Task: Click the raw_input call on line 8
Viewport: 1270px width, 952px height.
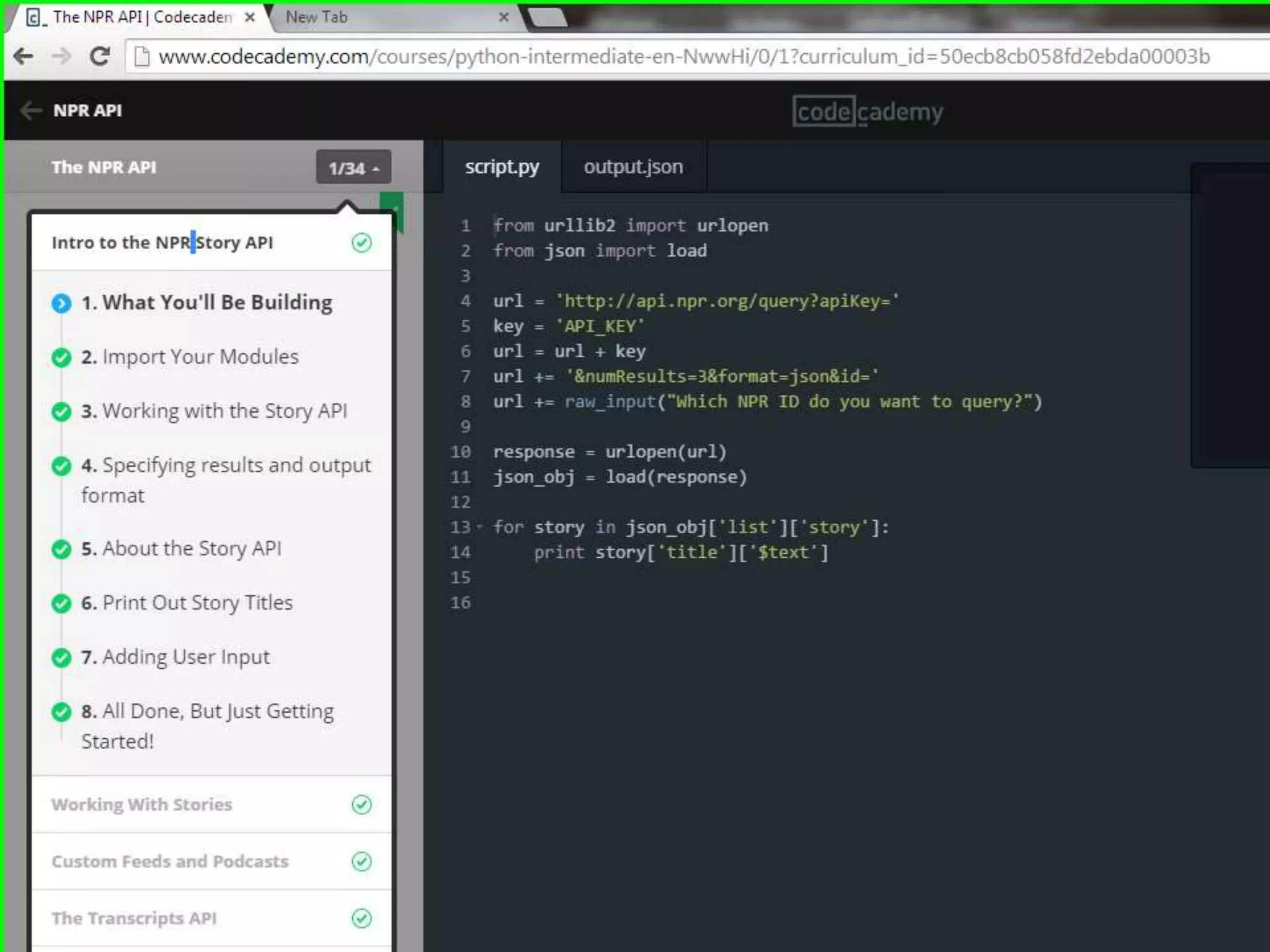Action: (x=804, y=402)
